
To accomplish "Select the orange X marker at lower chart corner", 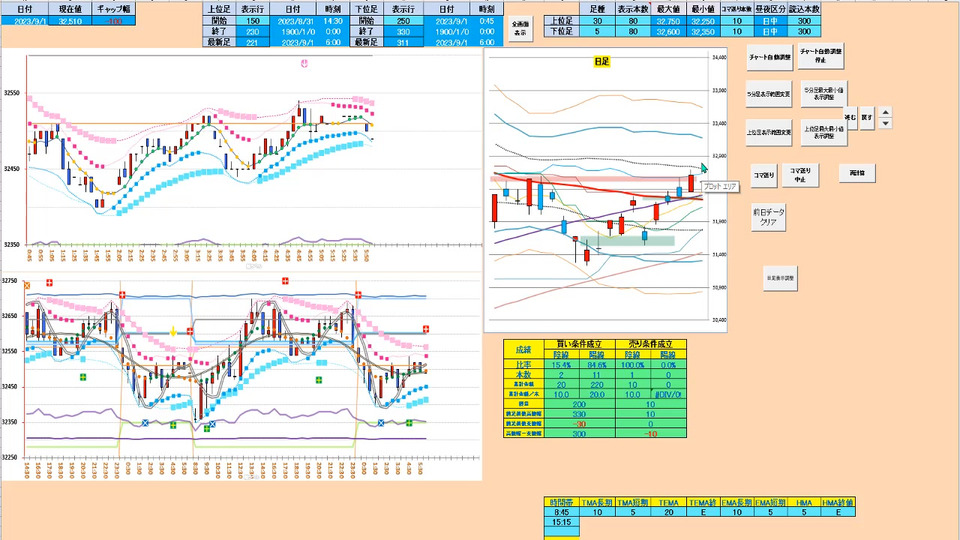I will [x=27, y=285].
